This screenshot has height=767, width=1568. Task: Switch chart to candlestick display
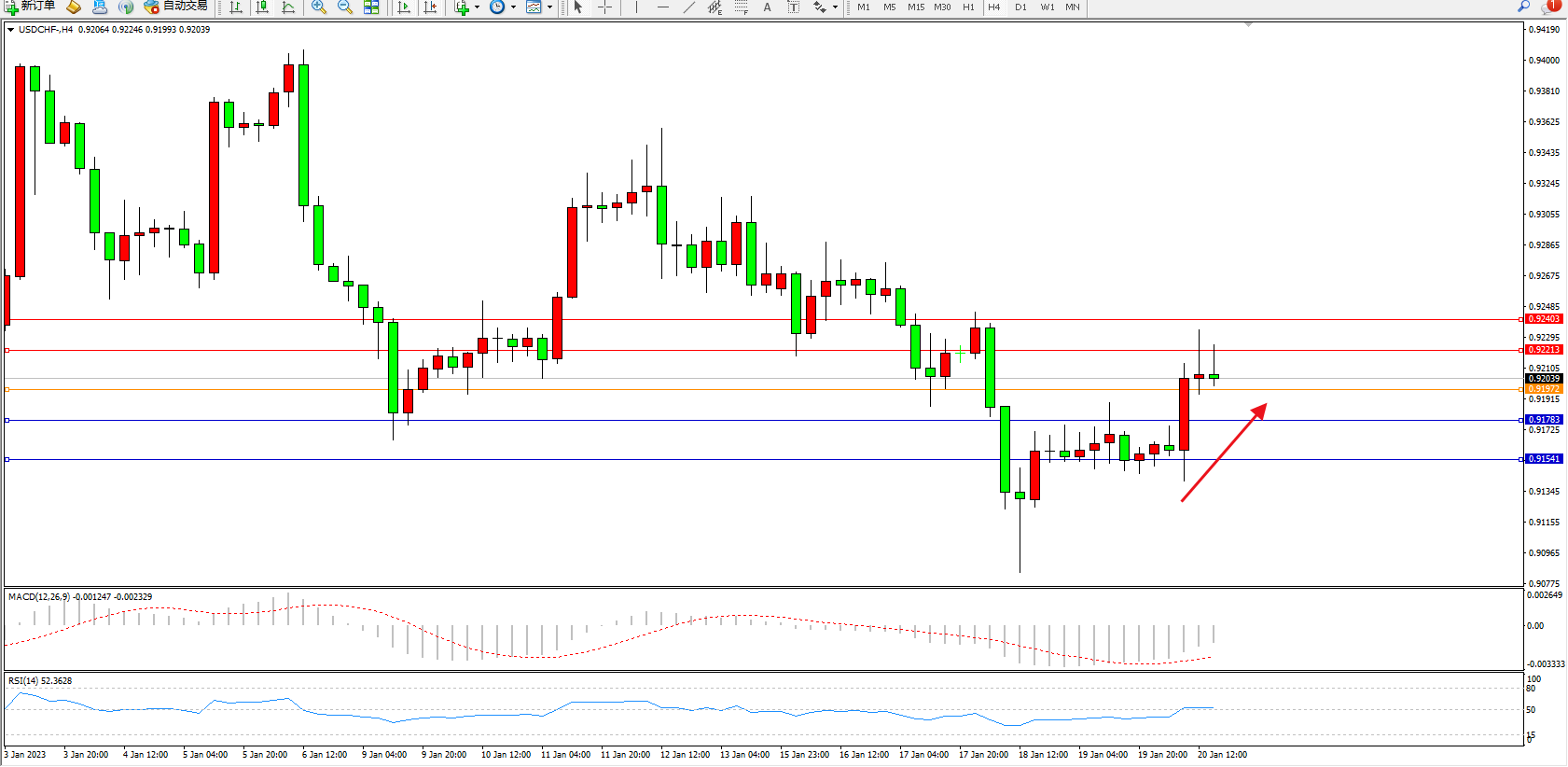point(262,7)
